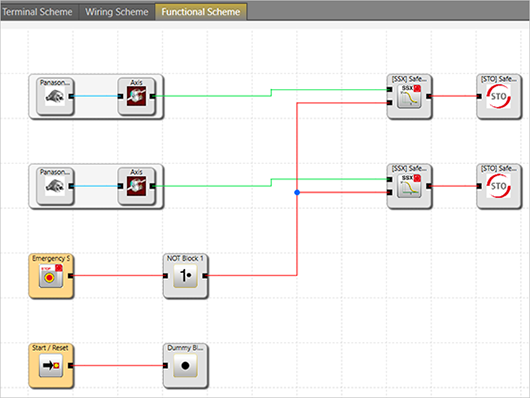
Task: Select the Start / Reset input block
Action: pyautogui.click(x=51, y=366)
